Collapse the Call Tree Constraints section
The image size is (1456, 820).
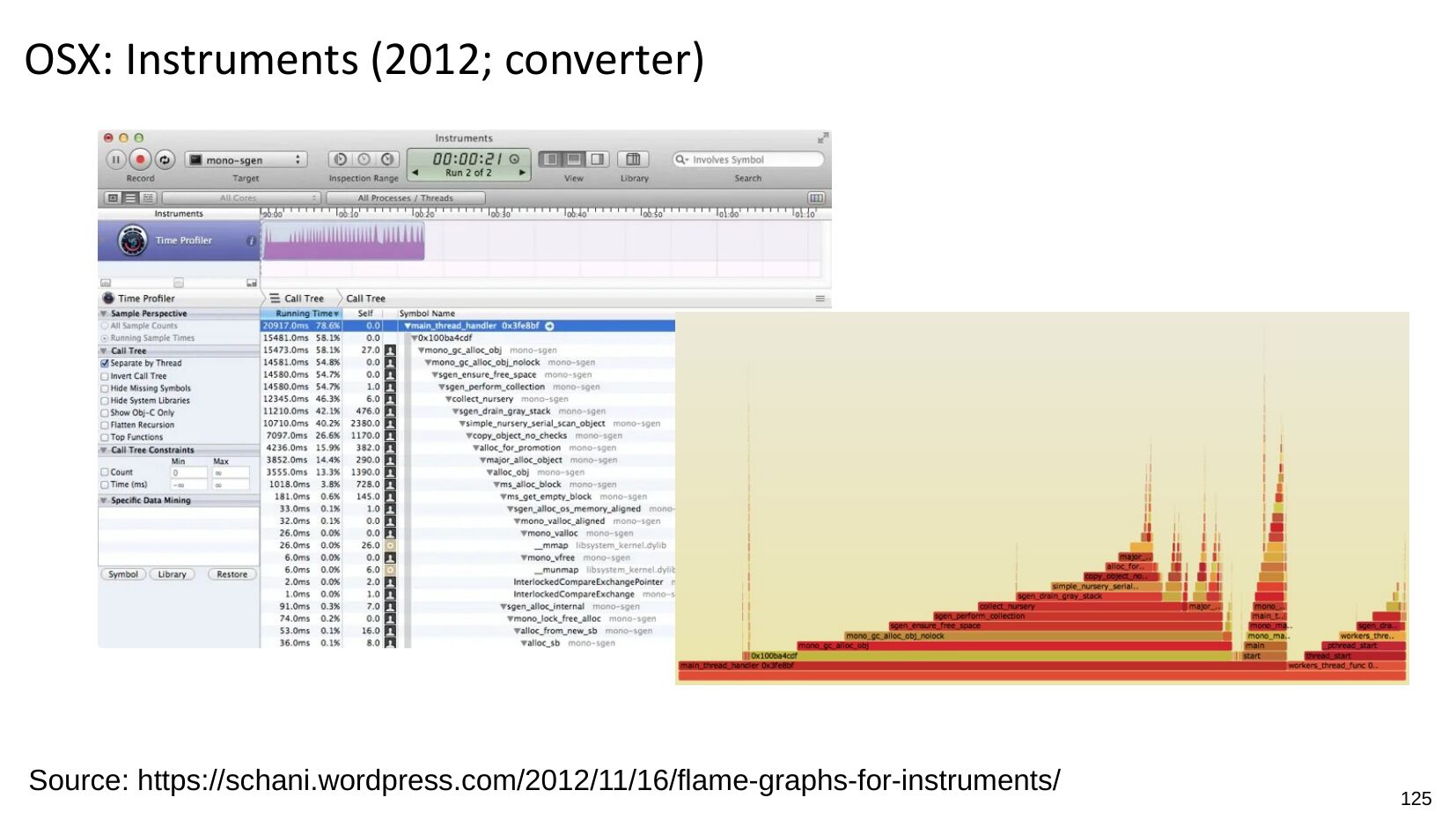point(104,450)
